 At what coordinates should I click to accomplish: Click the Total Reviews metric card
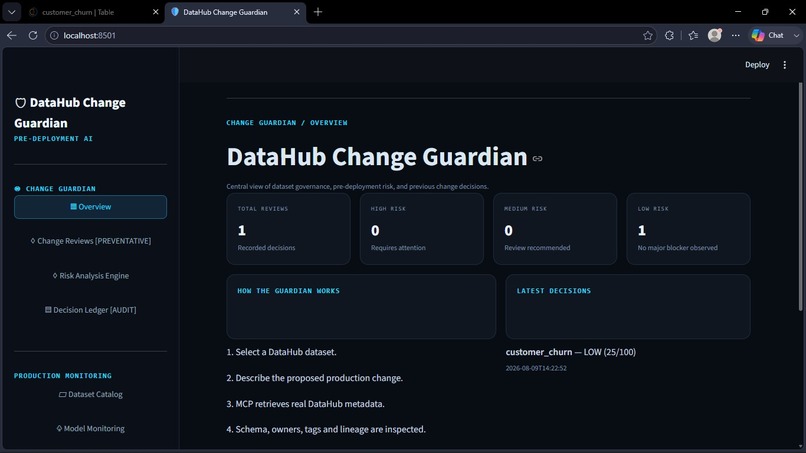point(288,229)
